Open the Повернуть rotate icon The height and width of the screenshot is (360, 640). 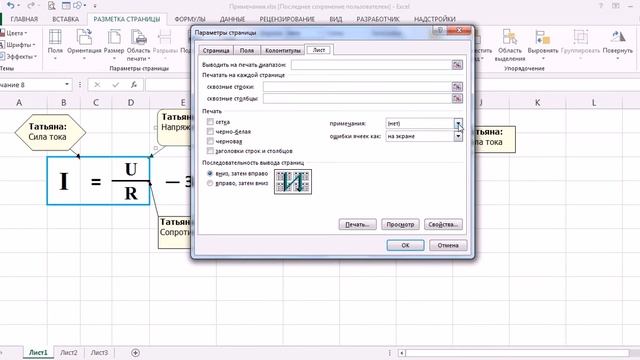coord(618,37)
